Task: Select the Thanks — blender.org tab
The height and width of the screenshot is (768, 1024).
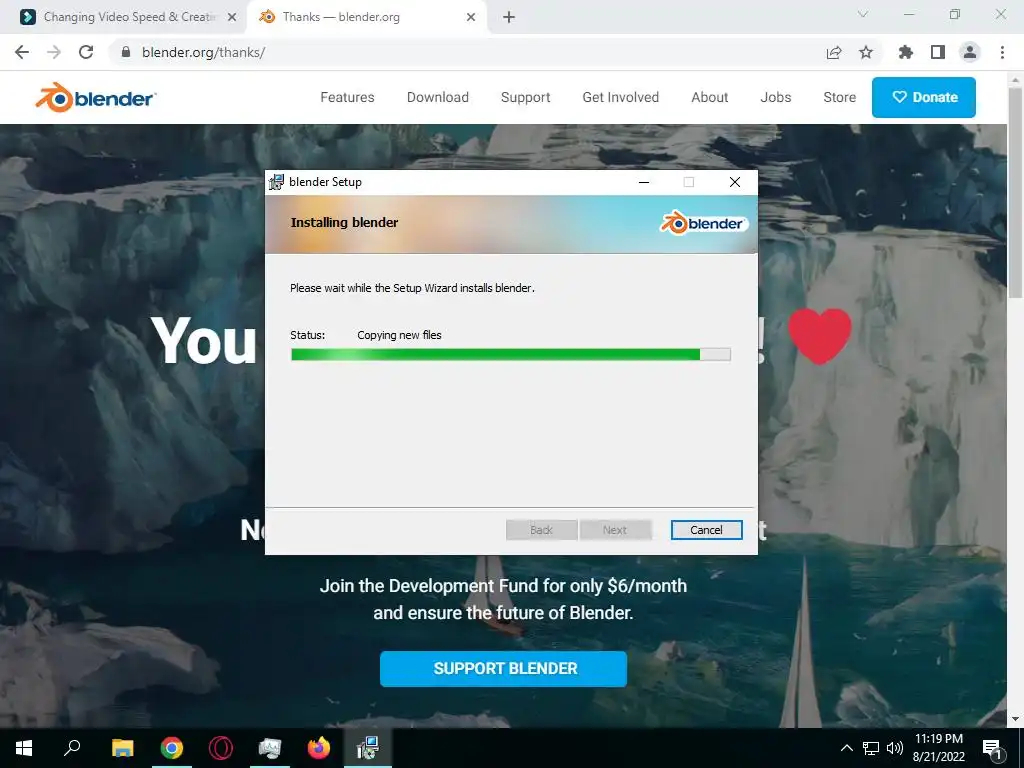Action: [x=366, y=17]
